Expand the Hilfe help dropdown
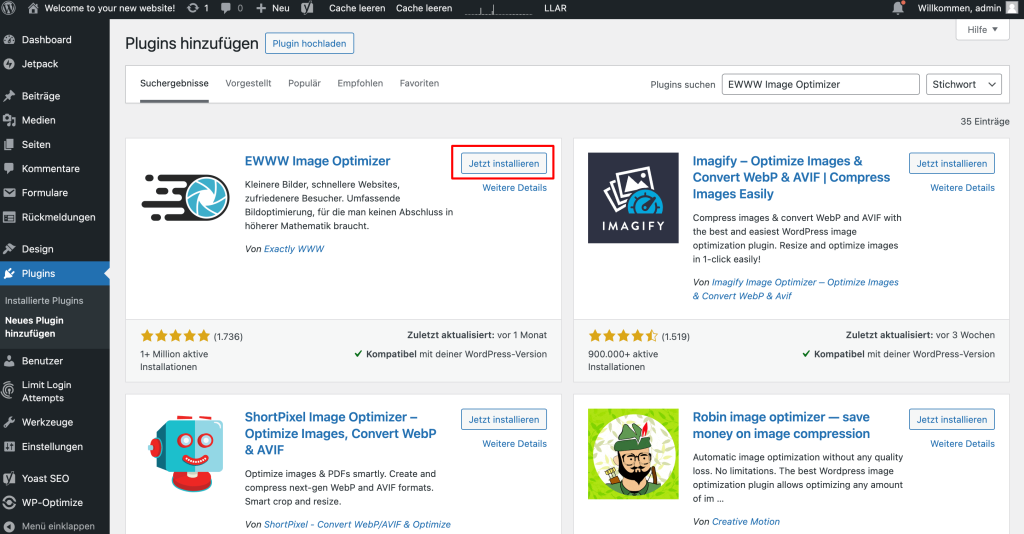Image resolution: width=1024 pixels, height=534 pixels. point(982,29)
